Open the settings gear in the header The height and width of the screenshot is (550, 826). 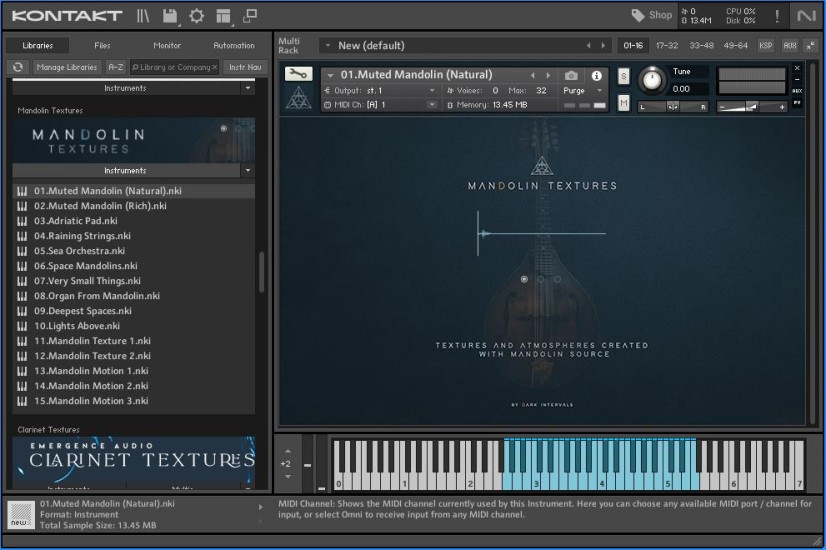196,15
